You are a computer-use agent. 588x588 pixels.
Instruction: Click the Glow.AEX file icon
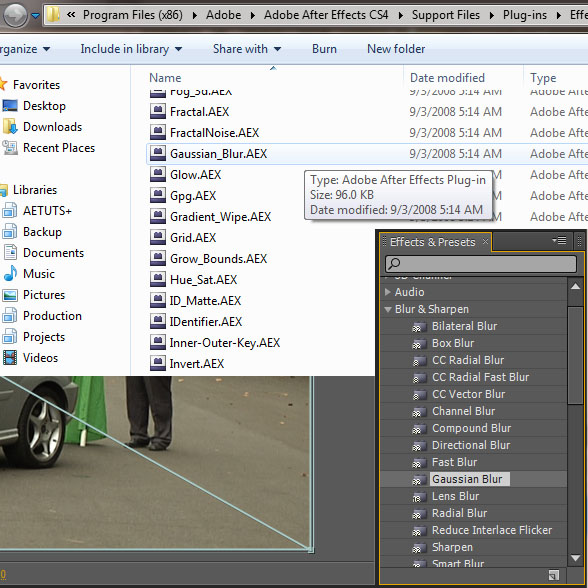point(158,174)
